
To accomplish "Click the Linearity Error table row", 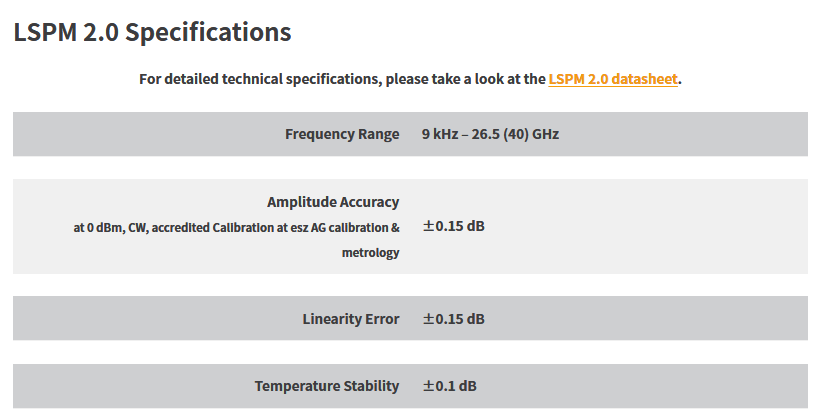I will [410, 318].
